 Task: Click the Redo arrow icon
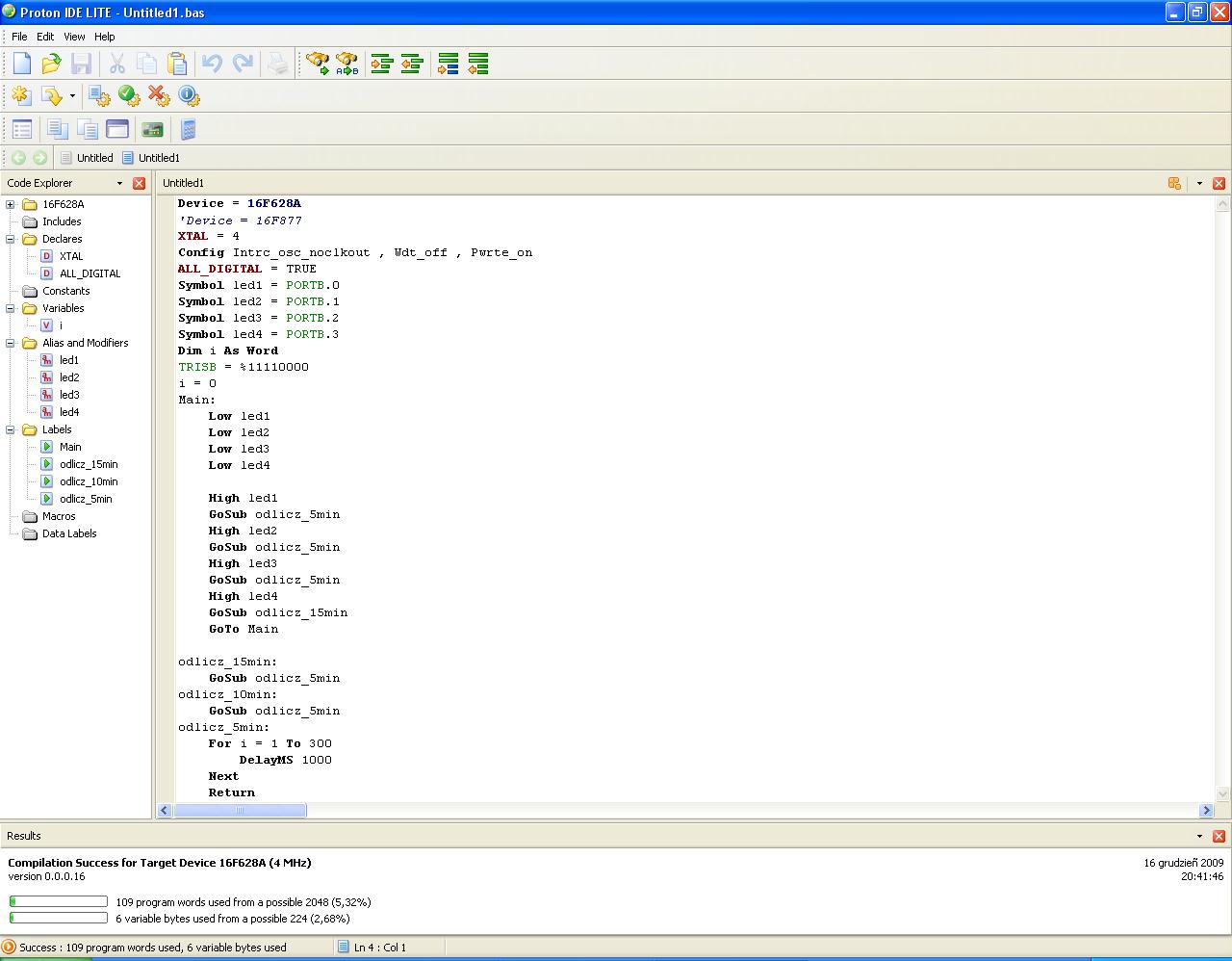pos(243,64)
